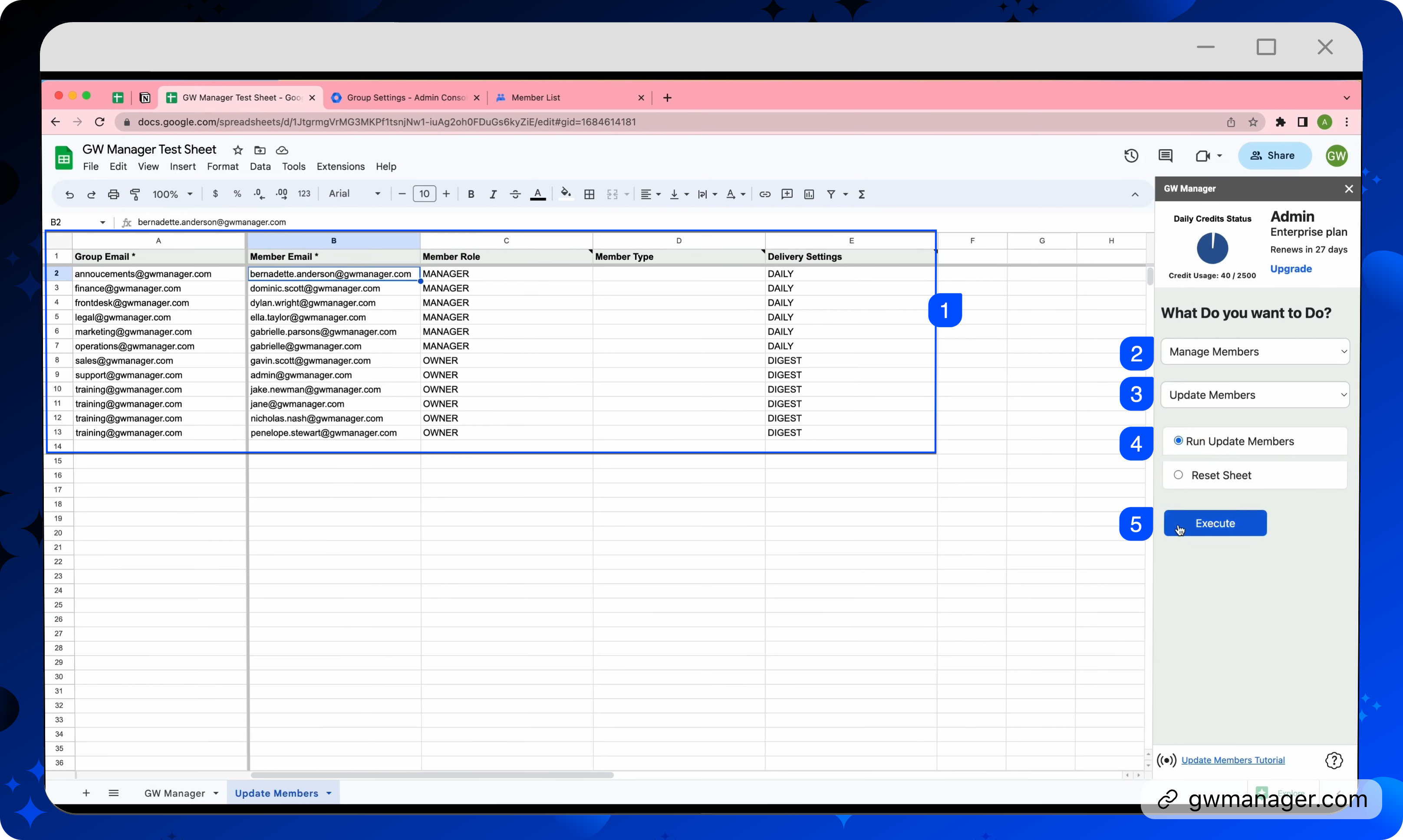This screenshot has width=1403, height=840.
Task: Add a new sheet with plus button
Action: (86, 793)
